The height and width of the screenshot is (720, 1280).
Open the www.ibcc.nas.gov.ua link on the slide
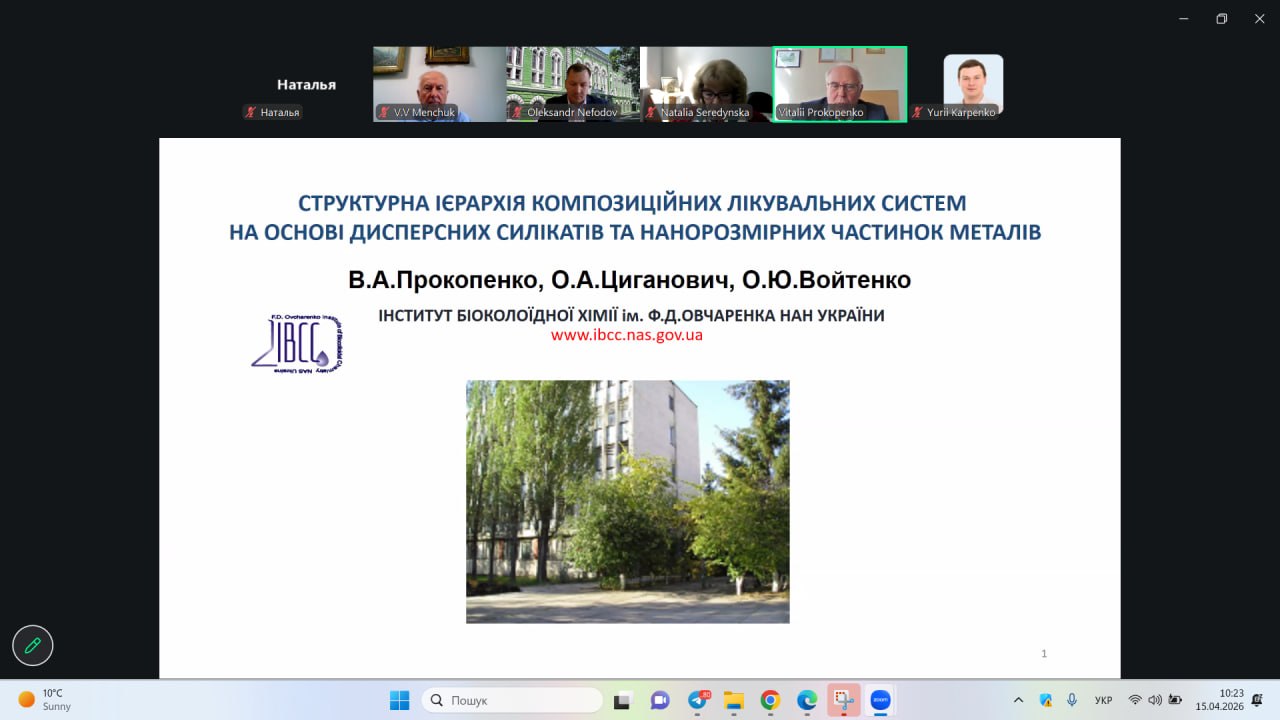click(x=627, y=335)
